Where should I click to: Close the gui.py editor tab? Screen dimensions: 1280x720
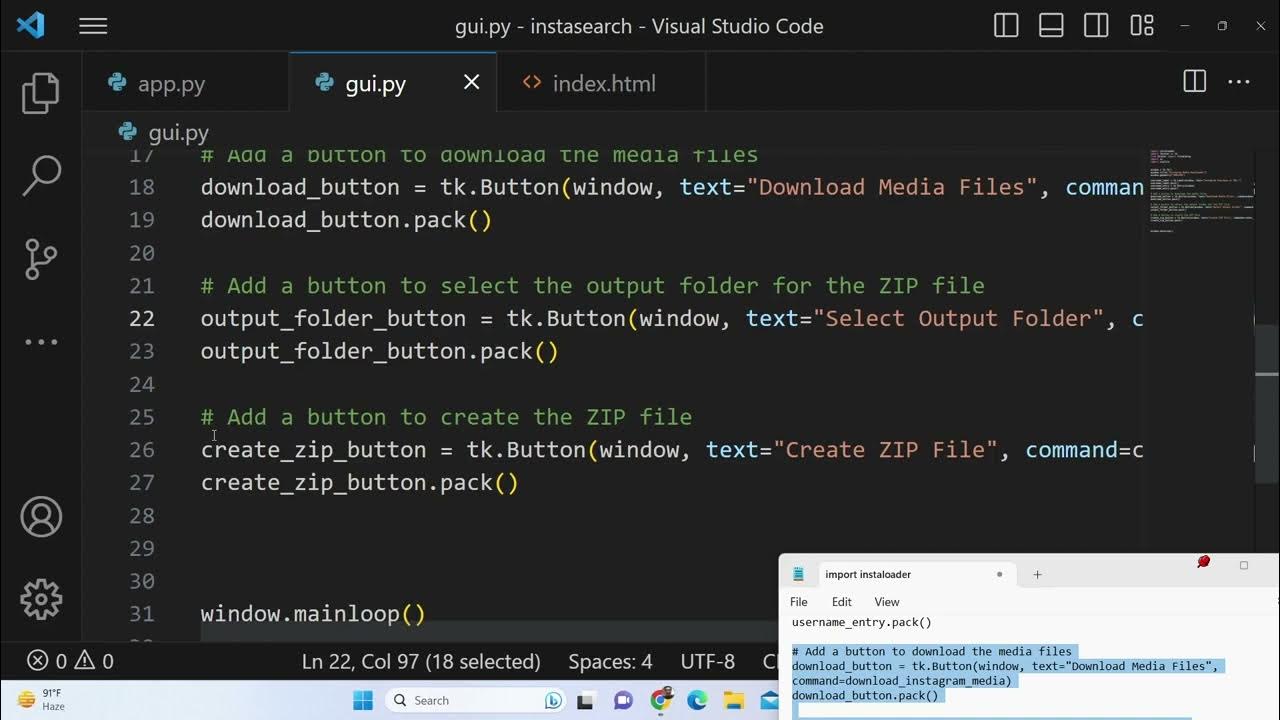pyautogui.click(x=471, y=83)
